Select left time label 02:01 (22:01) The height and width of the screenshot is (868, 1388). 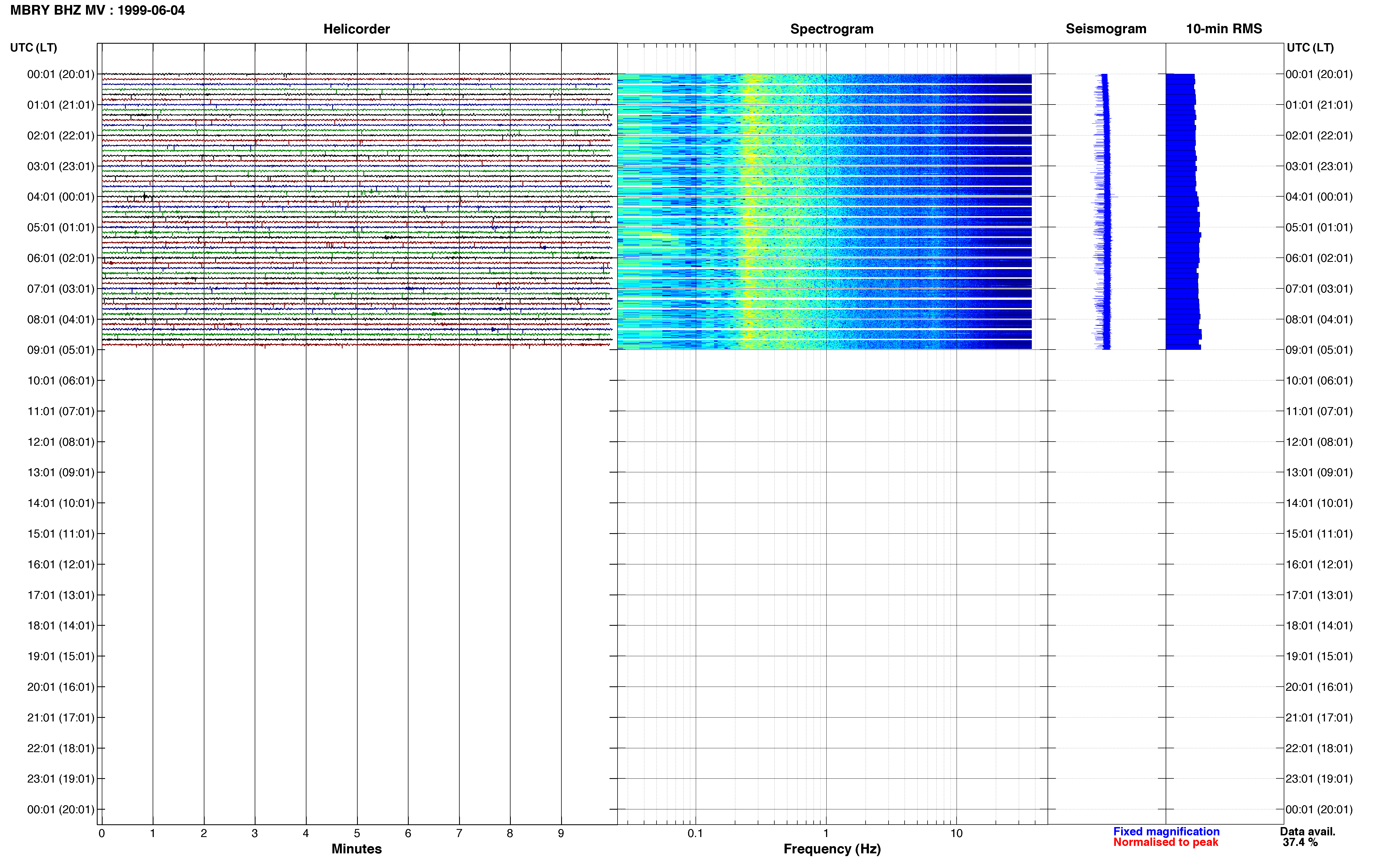[61, 135]
